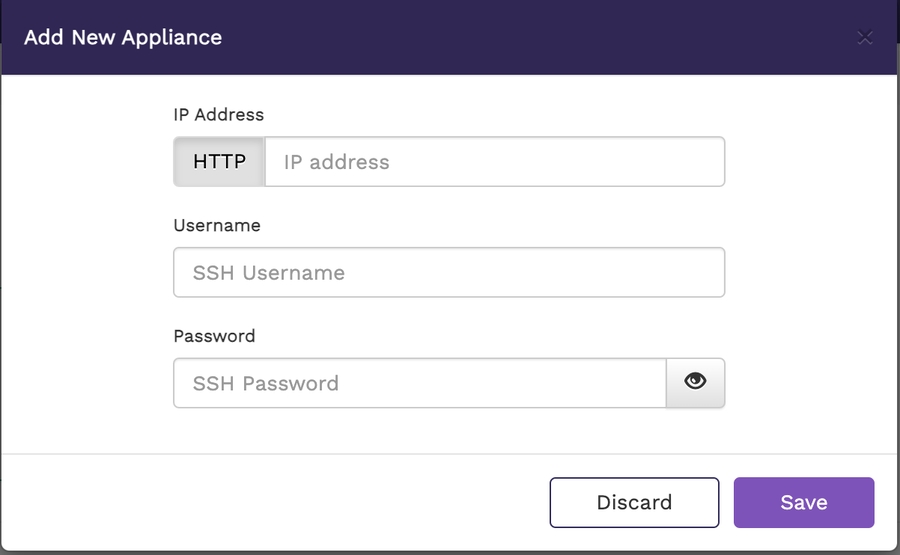Place cursor in the "IP address" placeholder box
The height and width of the screenshot is (555, 900).
point(494,162)
